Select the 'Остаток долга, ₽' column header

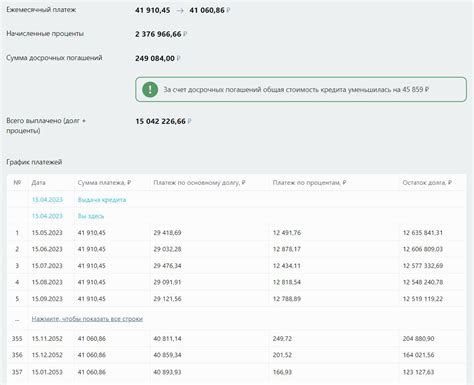[427, 183]
